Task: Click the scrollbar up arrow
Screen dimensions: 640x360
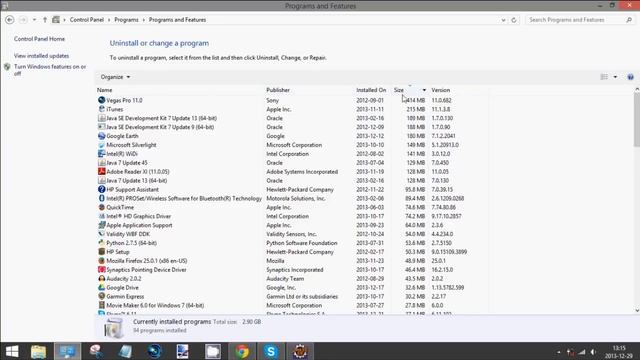Action: pos(637,89)
